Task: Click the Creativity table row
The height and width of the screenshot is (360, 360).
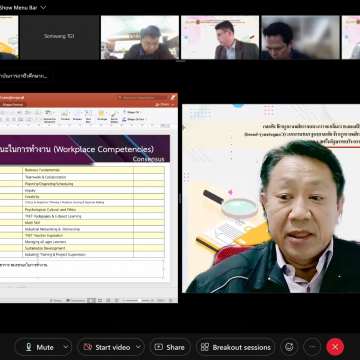Action: (82, 196)
